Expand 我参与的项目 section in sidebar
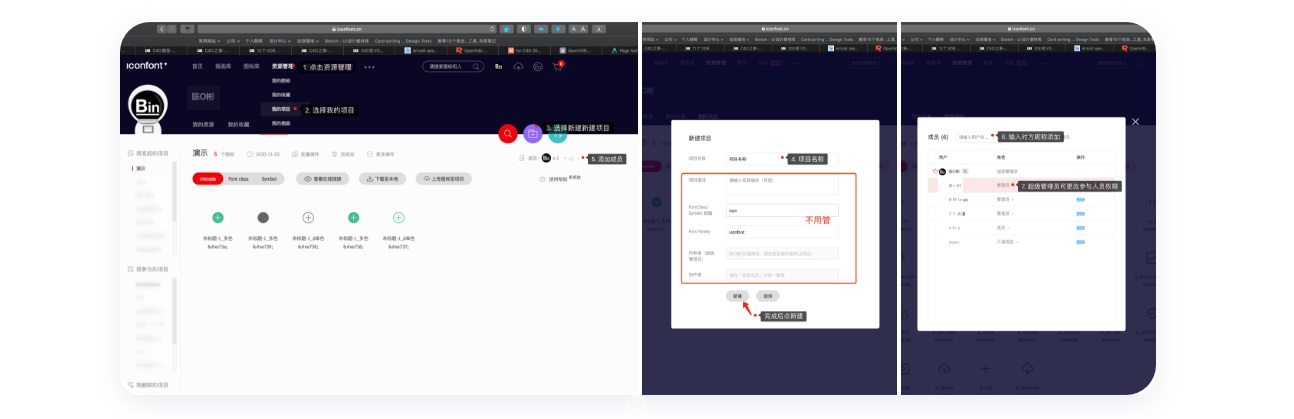Viewport: 1294px width, 419px height. (148, 269)
